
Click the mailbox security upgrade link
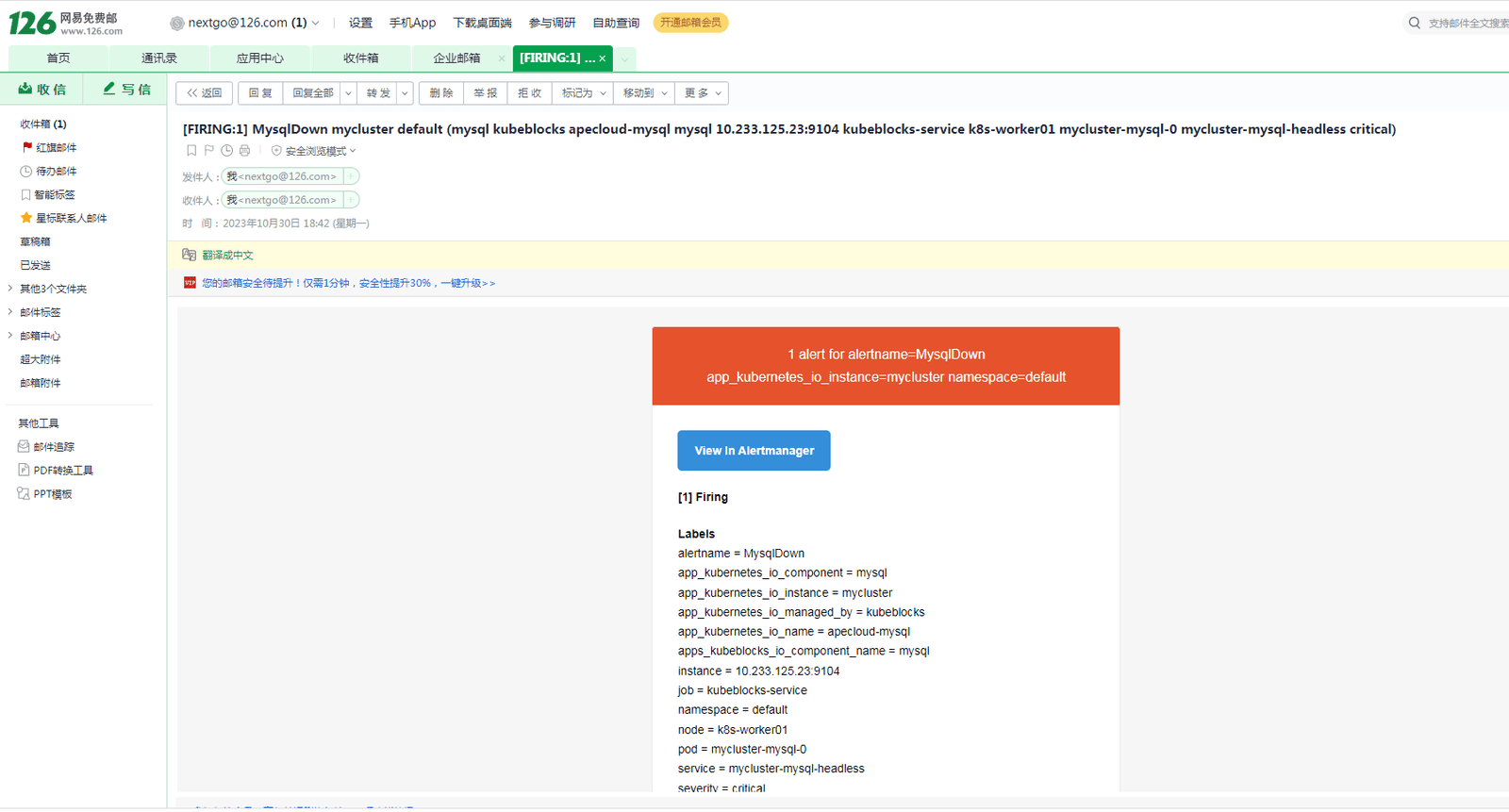(x=348, y=283)
